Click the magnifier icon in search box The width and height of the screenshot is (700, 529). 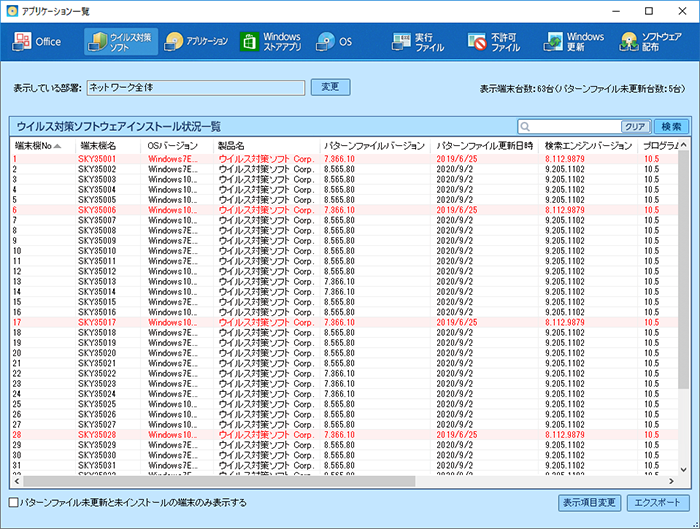pyautogui.click(x=525, y=127)
